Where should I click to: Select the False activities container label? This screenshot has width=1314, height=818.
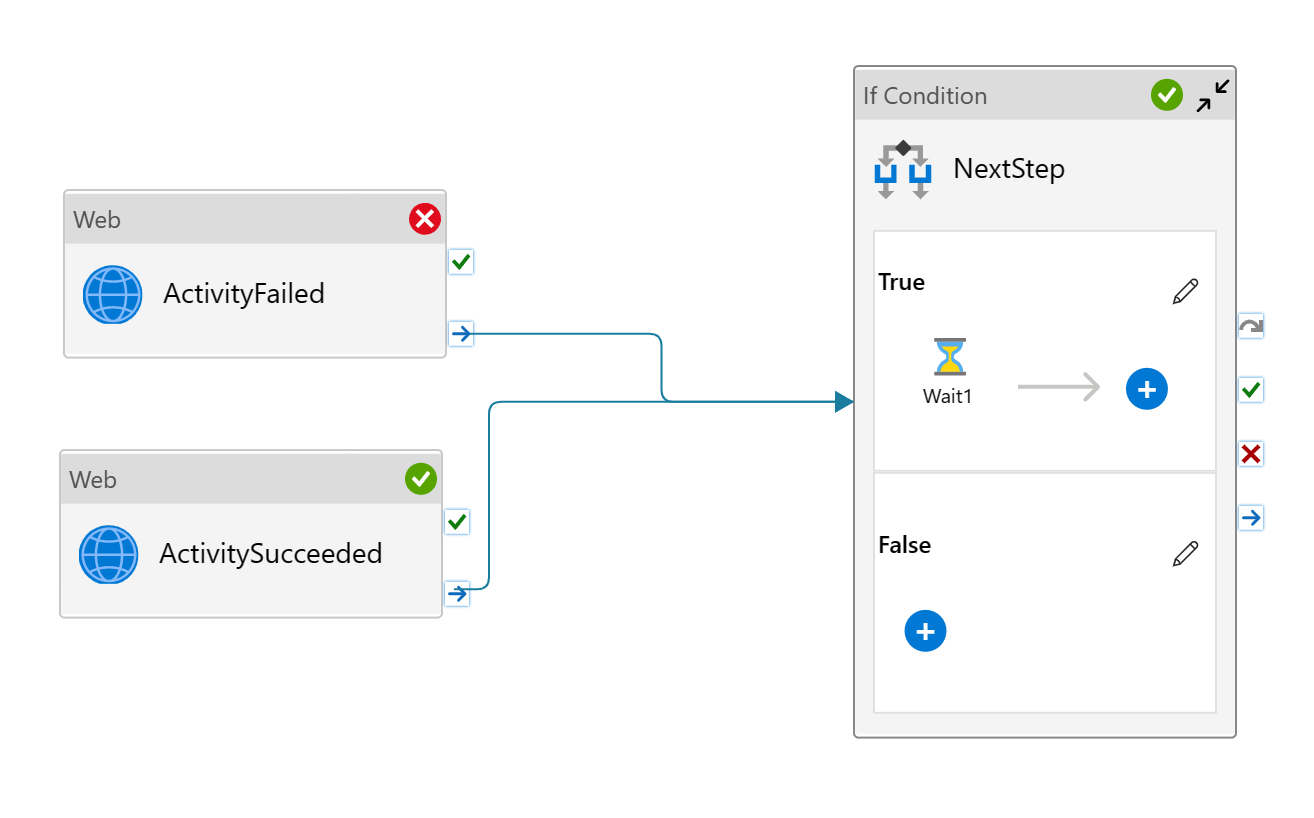coord(904,545)
